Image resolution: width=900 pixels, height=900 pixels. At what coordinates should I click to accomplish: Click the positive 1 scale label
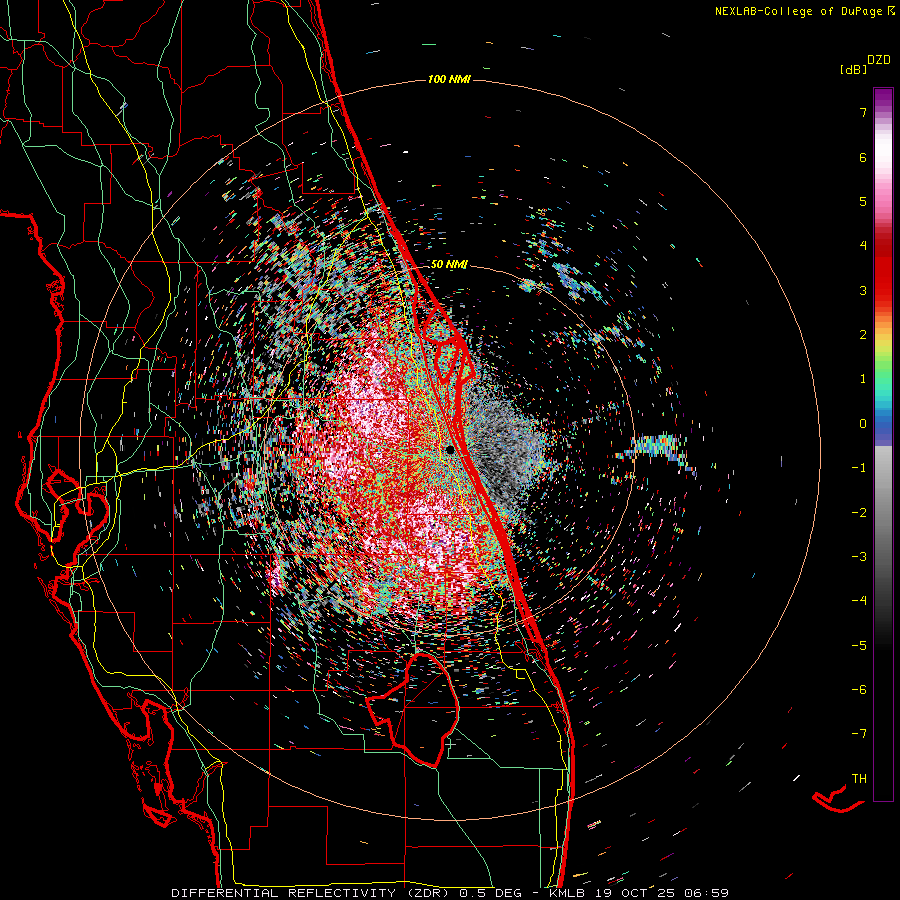pyautogui.click(x=863, y=379)
